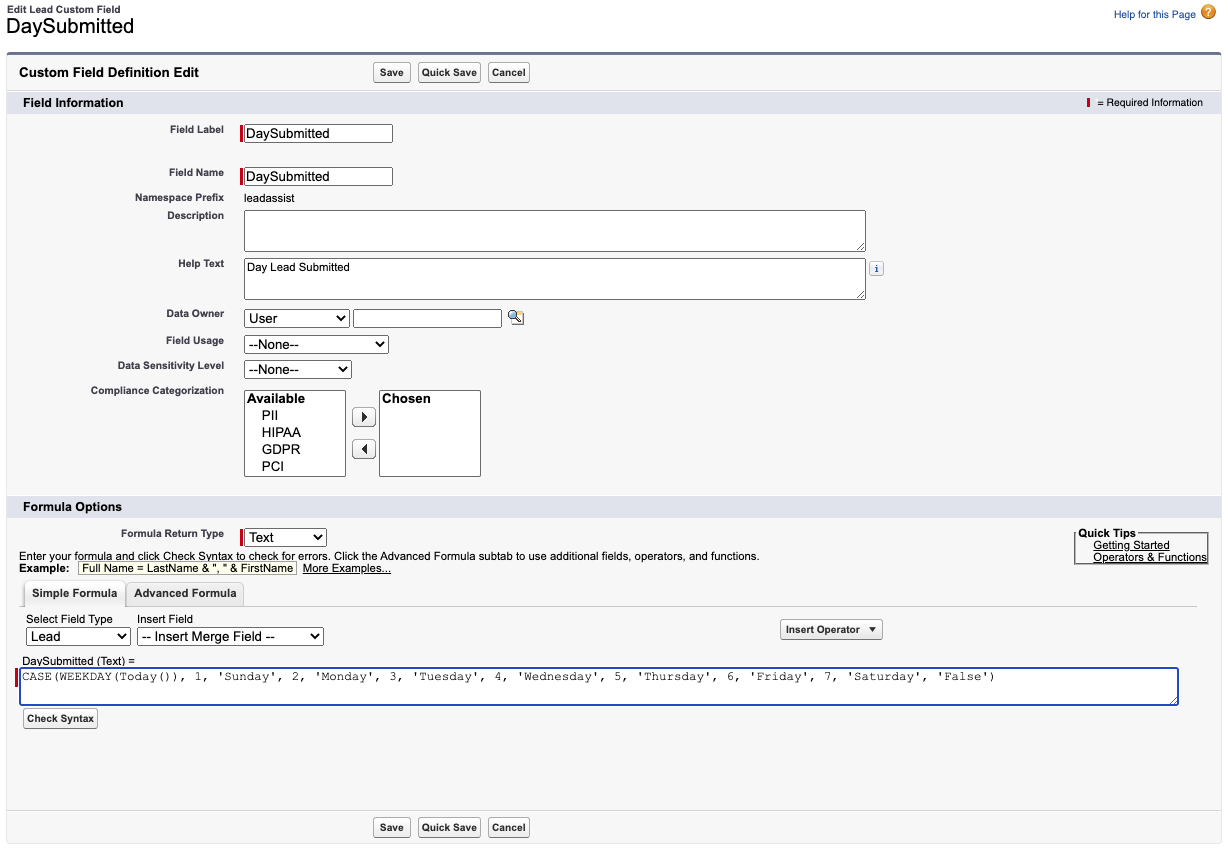Screen dimensions: 1228x853
Task: Click inside the Chosen compliance list box
Action: coord(430,433)
